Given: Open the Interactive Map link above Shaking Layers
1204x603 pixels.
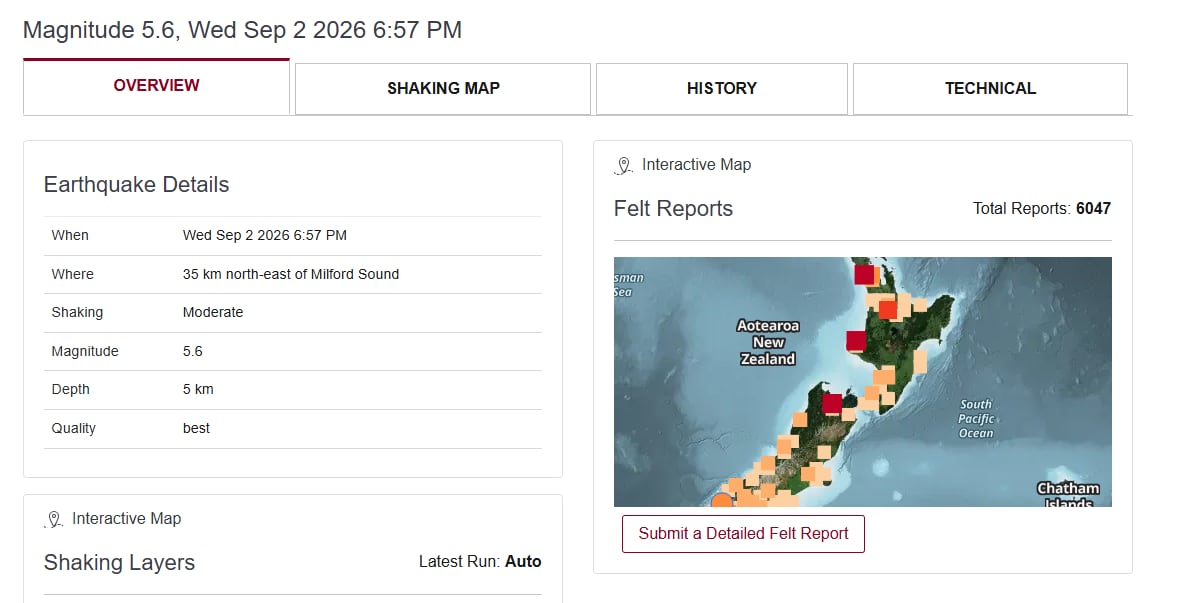Looking at the screenshot, I should pyautogui.click(x=126, y=519).
